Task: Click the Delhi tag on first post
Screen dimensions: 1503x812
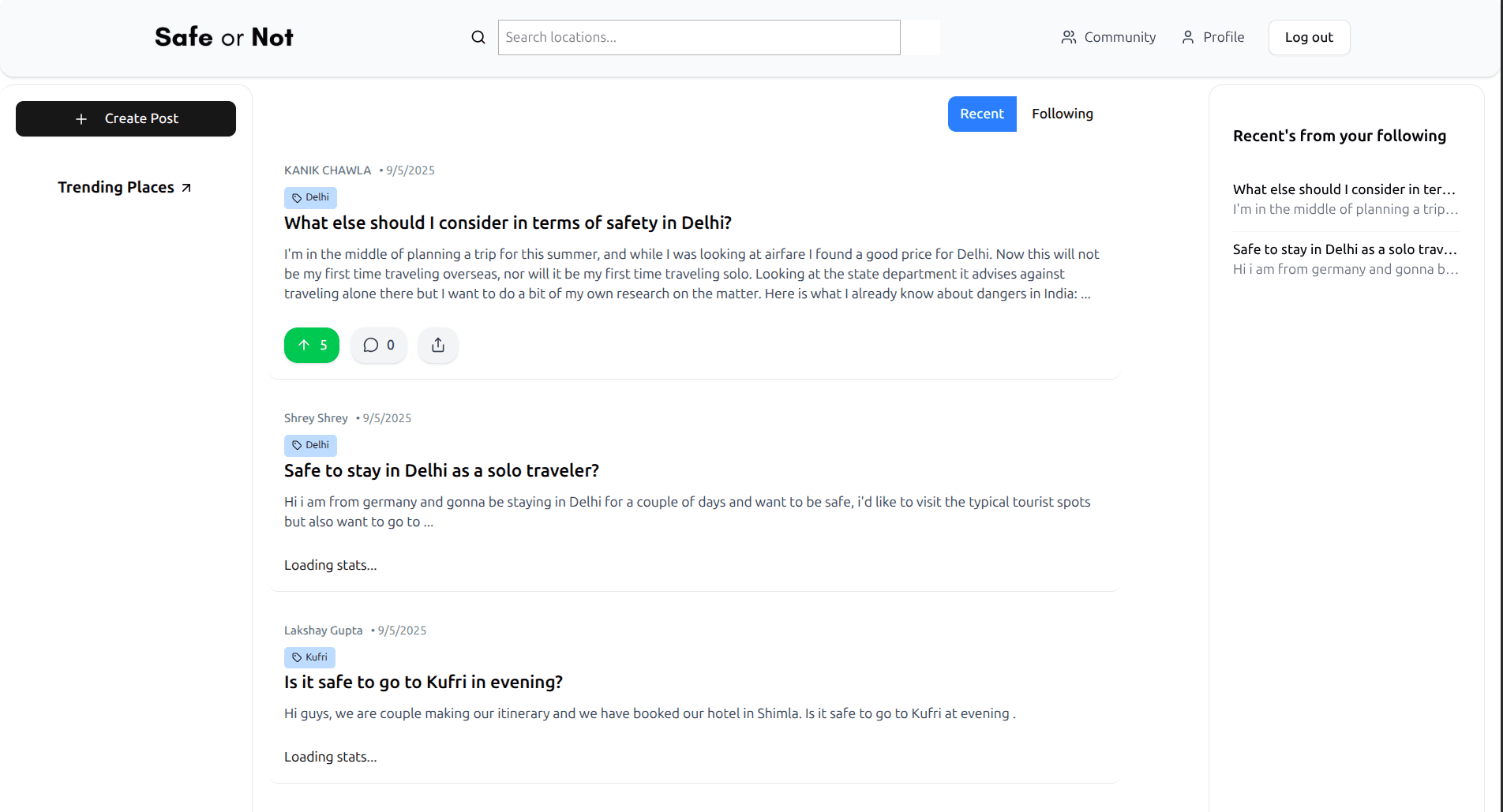Action: (x=310, y=197)
